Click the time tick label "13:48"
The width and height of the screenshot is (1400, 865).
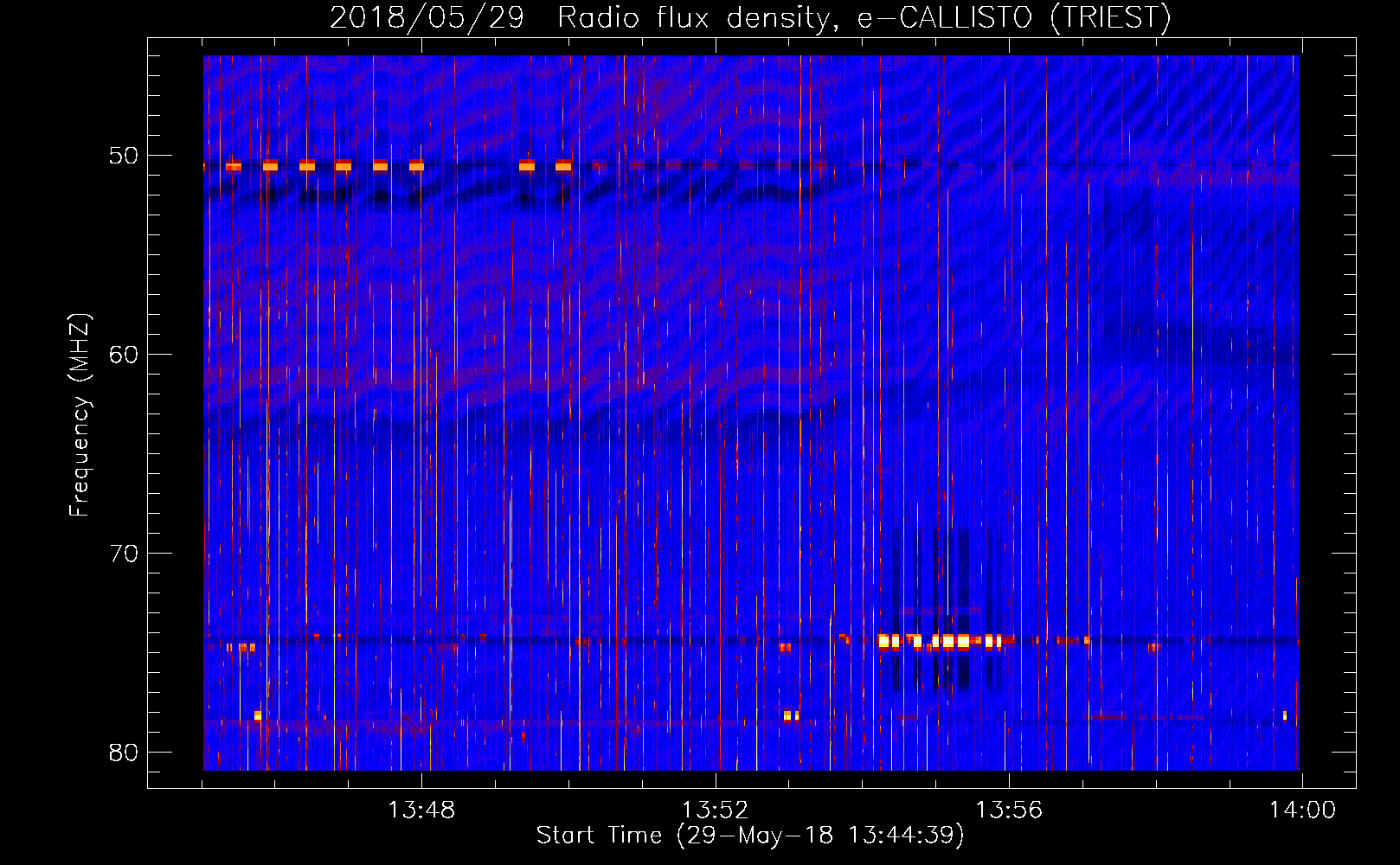click(421, 811)
